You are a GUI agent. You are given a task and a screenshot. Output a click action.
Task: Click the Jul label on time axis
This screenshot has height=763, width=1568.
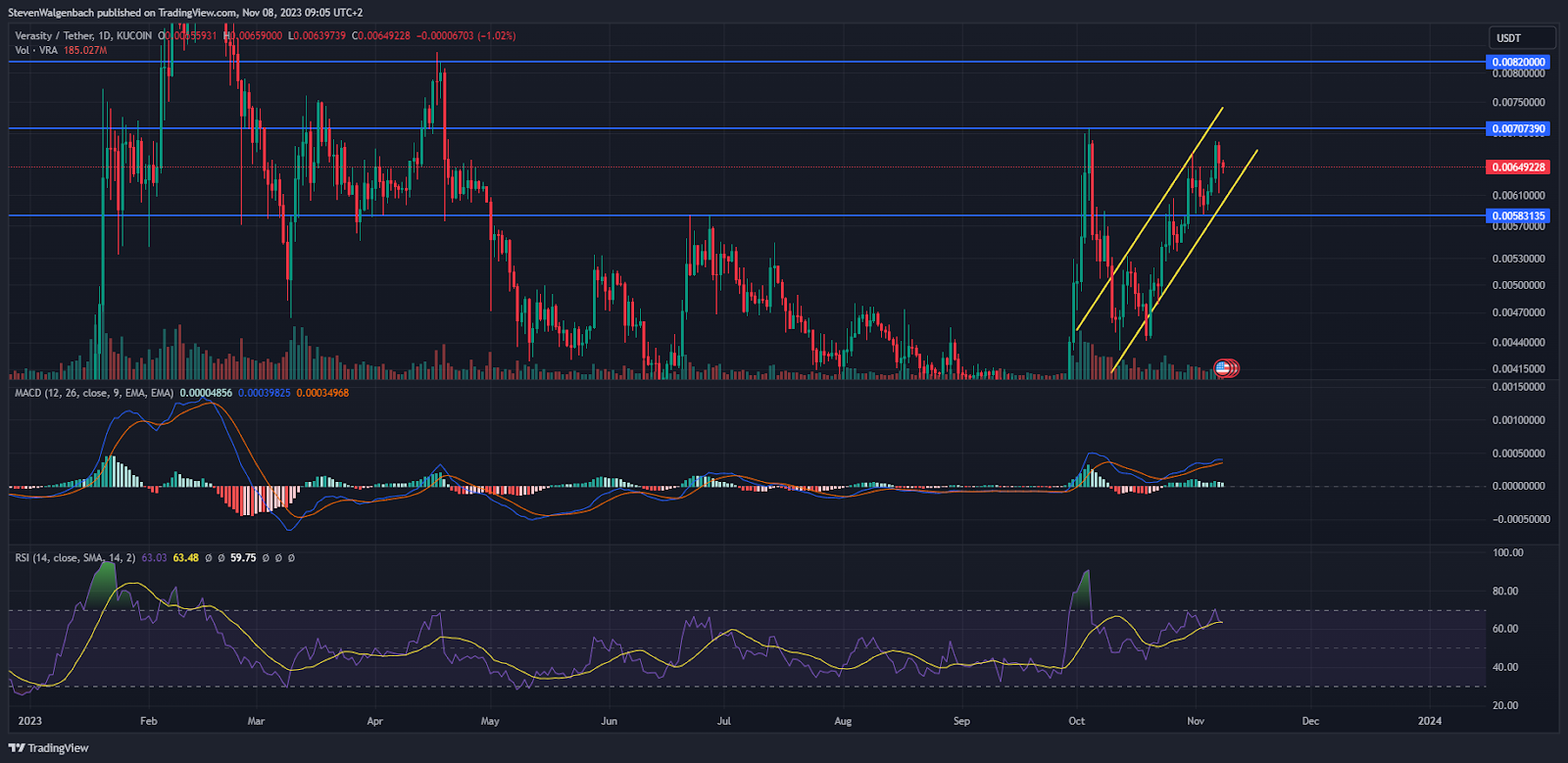tap(724, 721)
